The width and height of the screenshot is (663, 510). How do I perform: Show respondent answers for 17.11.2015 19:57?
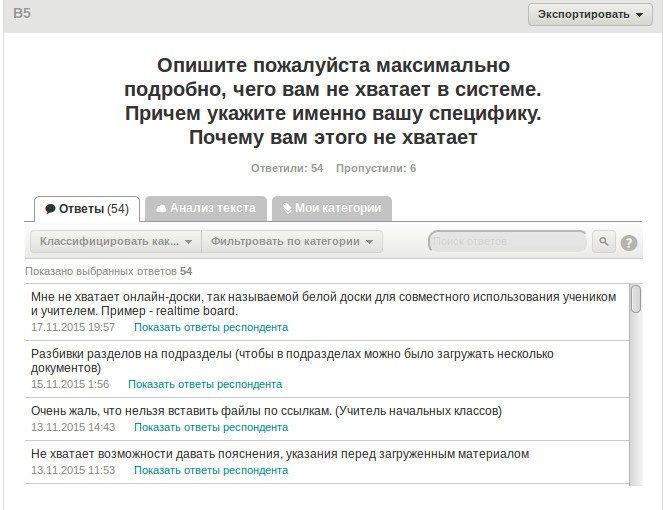point(211,327)
